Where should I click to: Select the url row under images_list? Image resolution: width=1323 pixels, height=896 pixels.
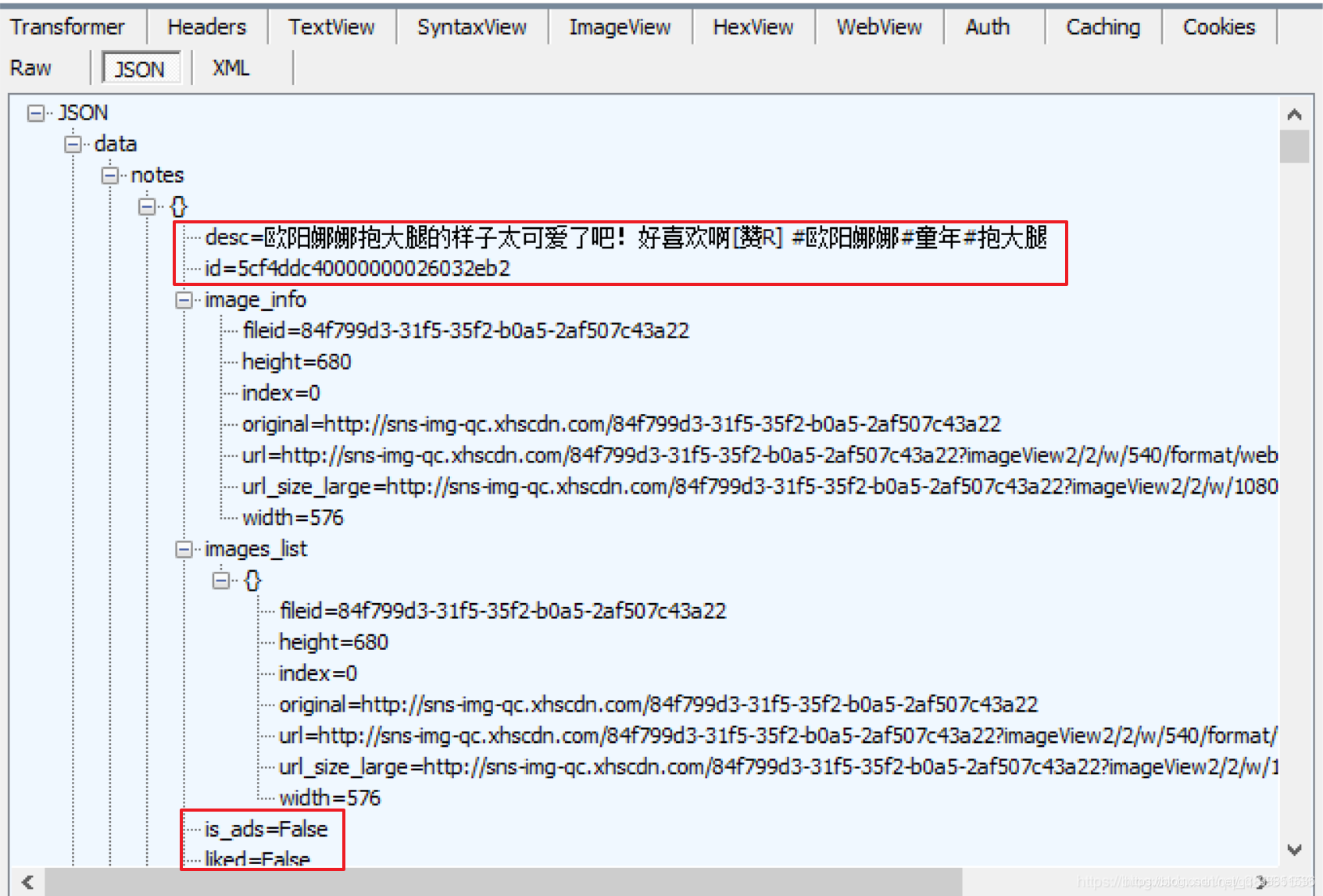coord(778,736)
